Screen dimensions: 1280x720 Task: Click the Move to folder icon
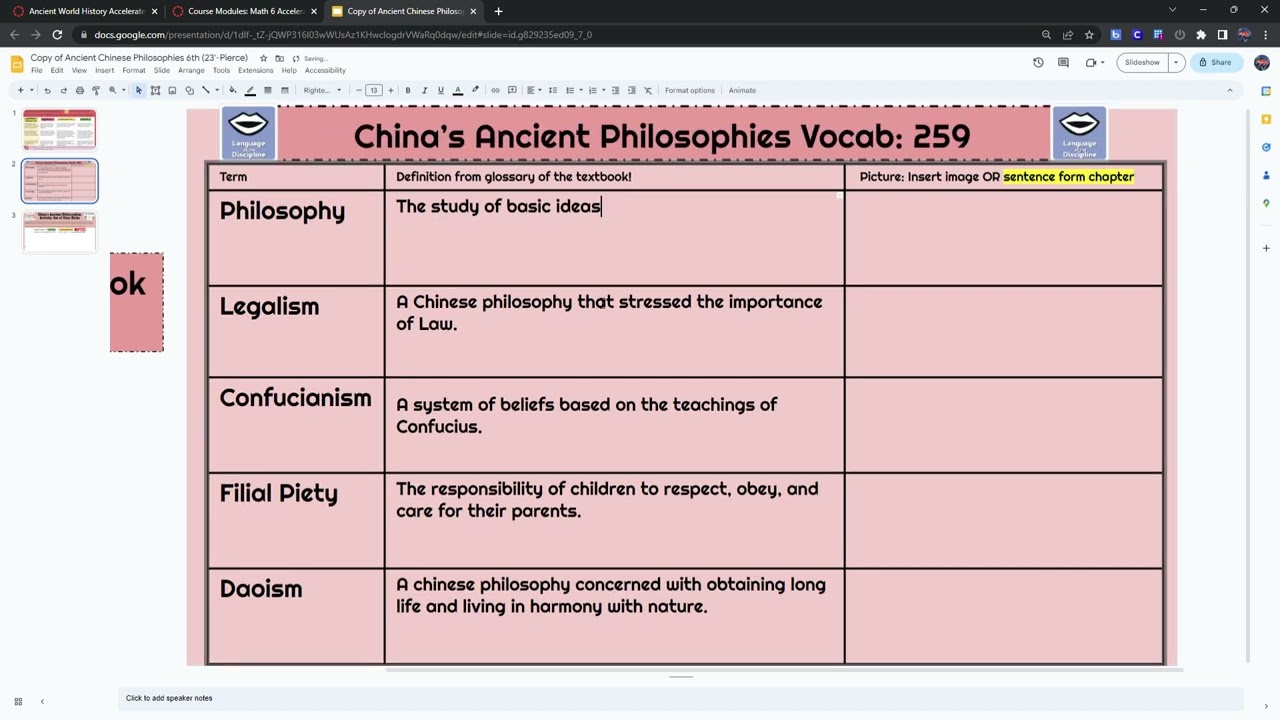click(279, 58)
